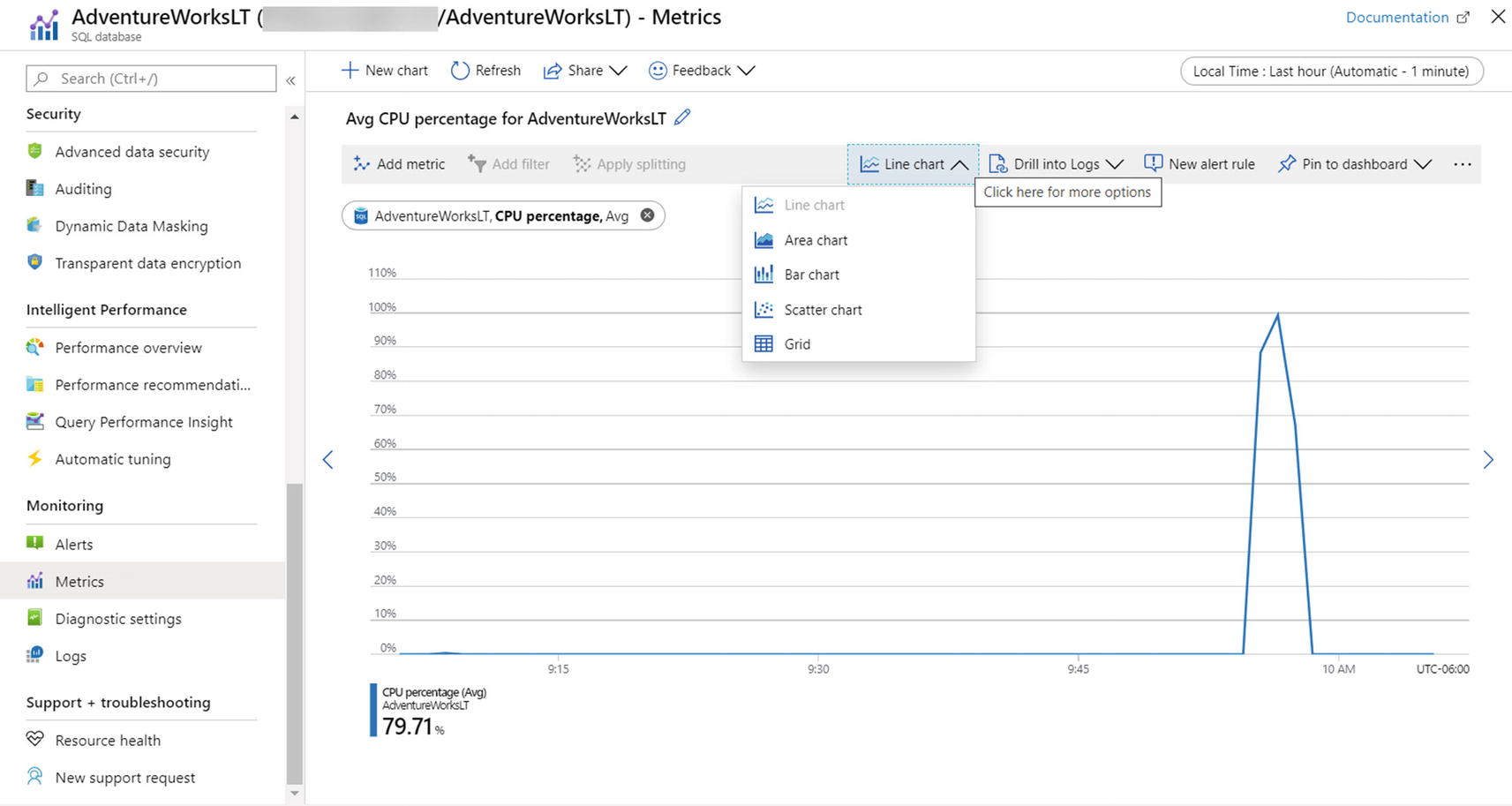Click the Metrics bar chart sidebar icon
1512x806 pixels.
(x=34, y=581)
